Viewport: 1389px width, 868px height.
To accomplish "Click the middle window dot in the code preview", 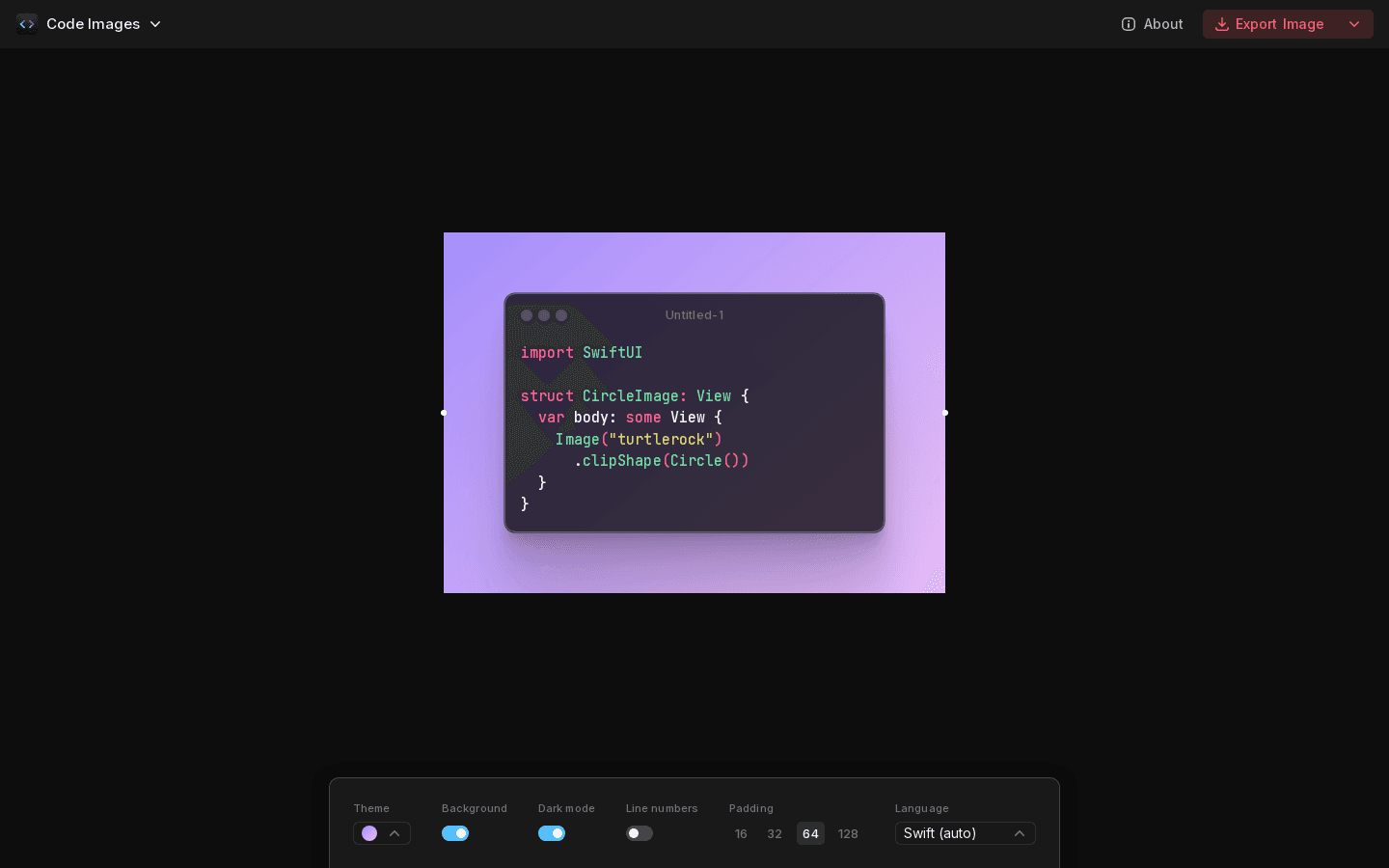I will point(544,315).
